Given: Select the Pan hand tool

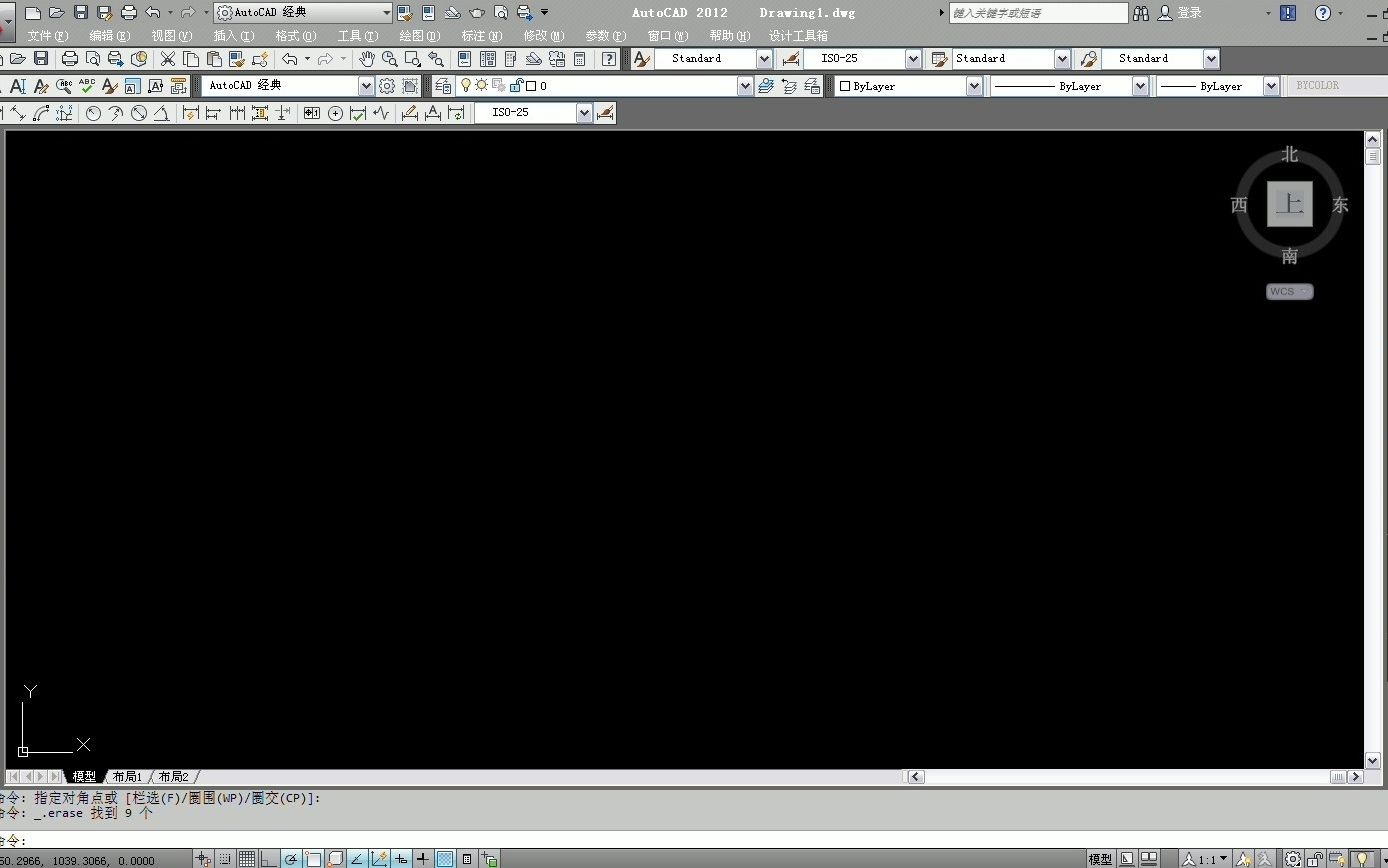Looking at the screenshot, I should click(367, 59).
